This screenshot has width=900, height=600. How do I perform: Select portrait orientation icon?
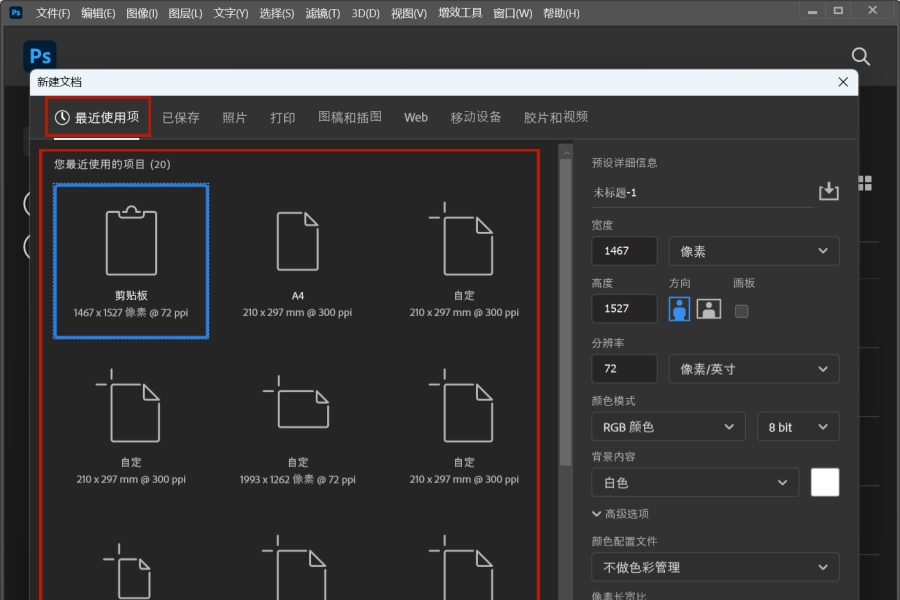pyautogui.click(x=679, y=309)
